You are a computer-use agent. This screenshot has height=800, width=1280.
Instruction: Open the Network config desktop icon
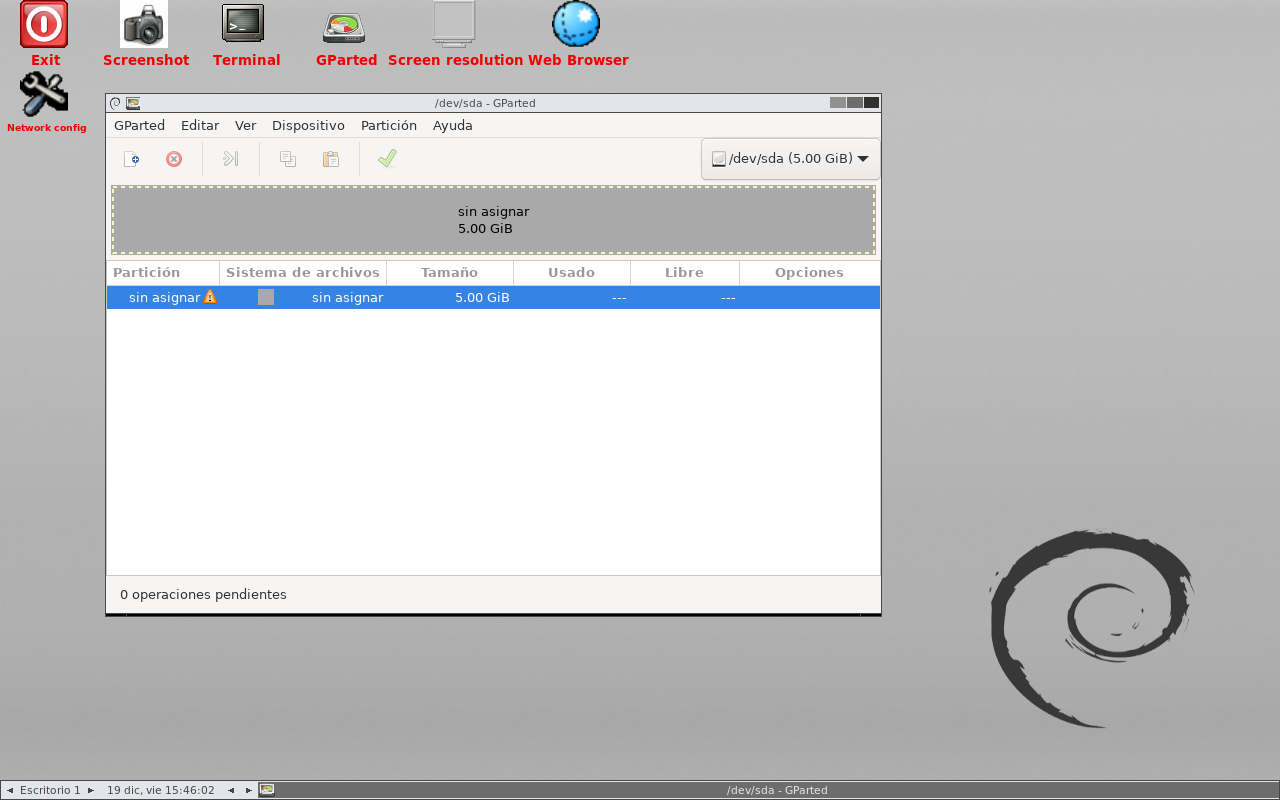tap(44, 95)
